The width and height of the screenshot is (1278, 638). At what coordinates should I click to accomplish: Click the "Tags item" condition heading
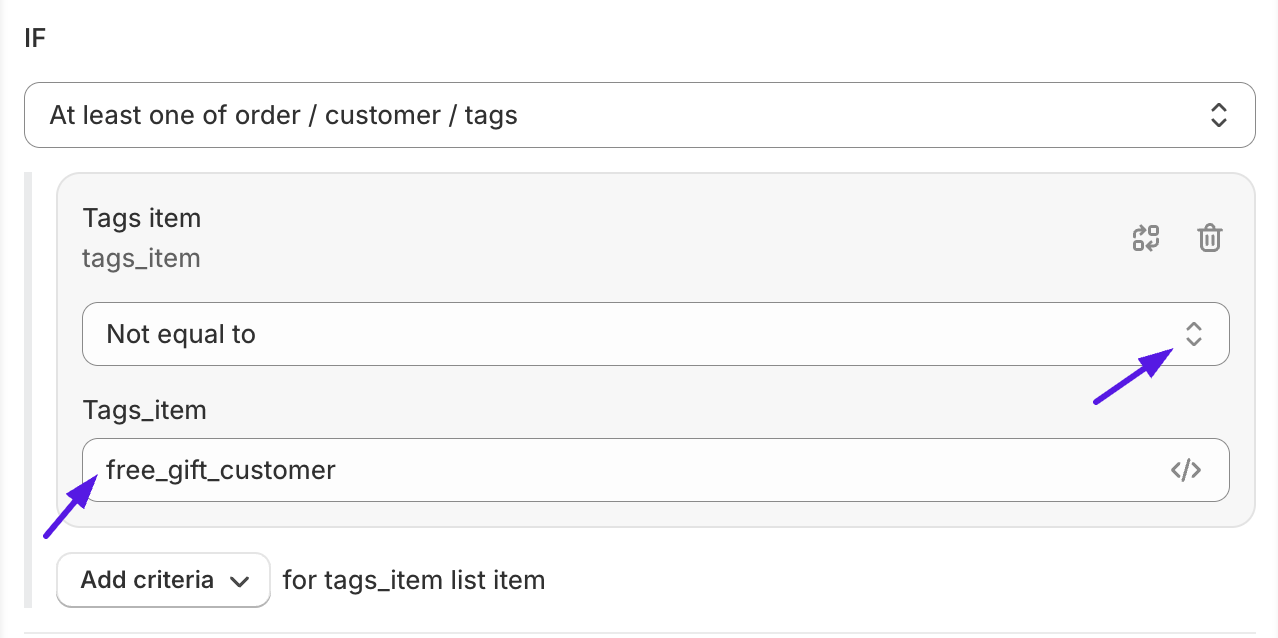[x=142, y=218]
